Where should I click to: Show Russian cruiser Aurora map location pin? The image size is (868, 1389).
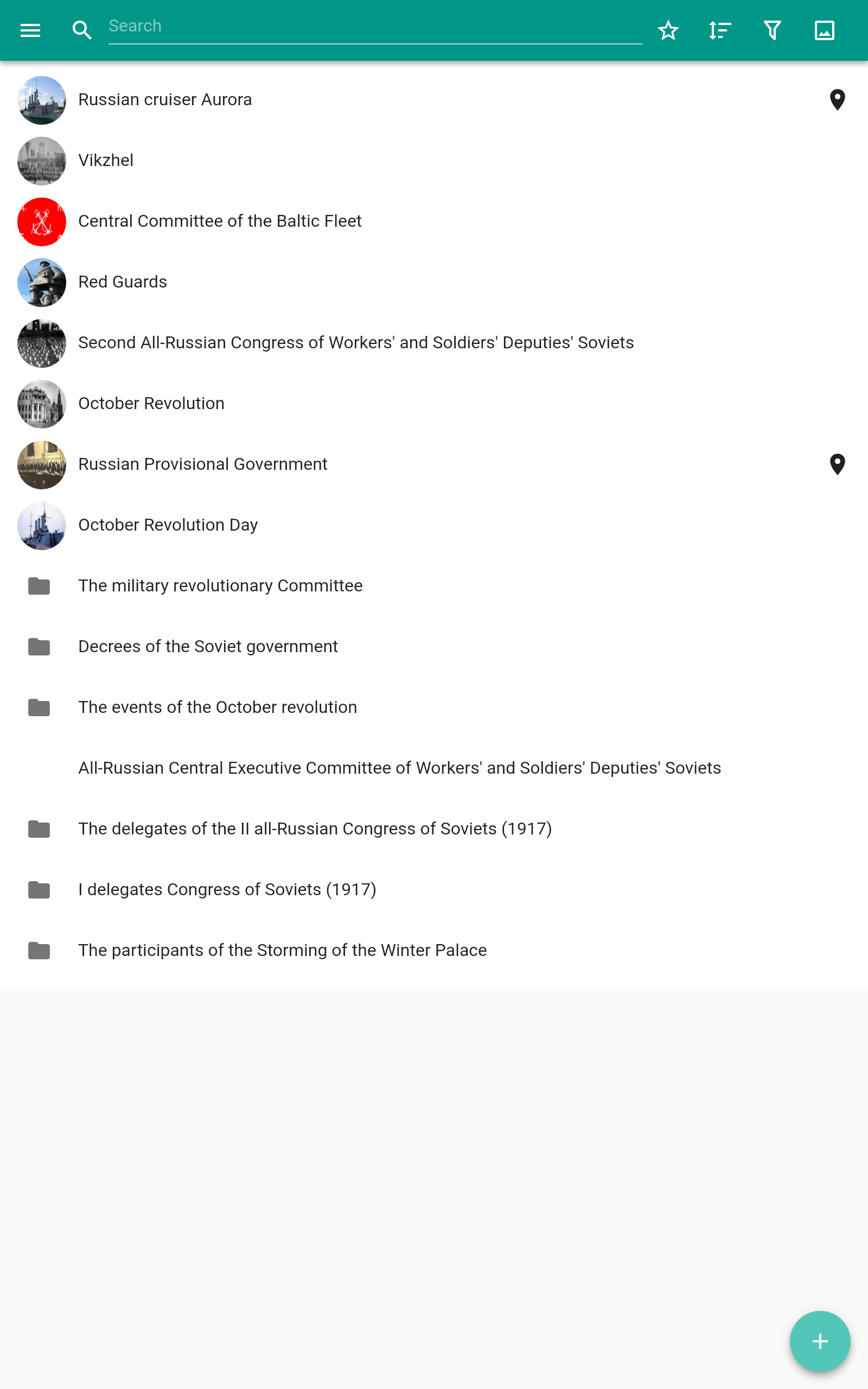click(837, 100)
